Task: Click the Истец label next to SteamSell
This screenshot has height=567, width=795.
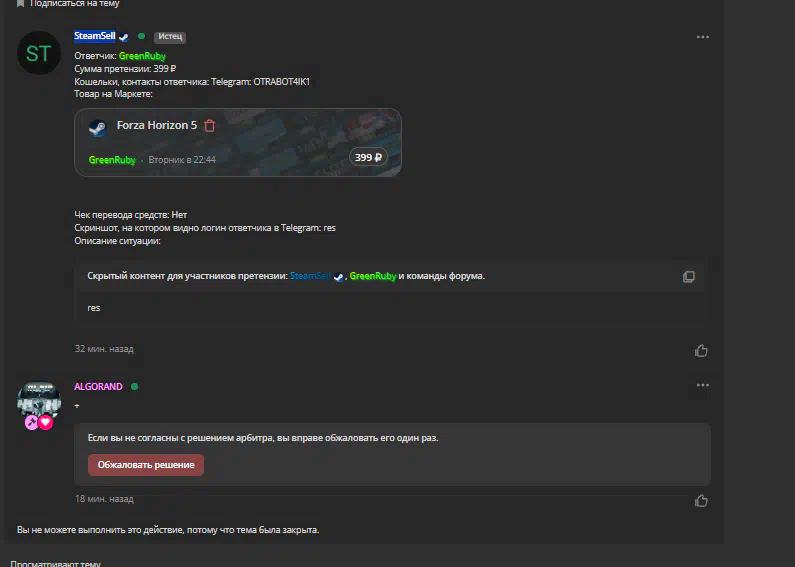Action: coord(170,37)
